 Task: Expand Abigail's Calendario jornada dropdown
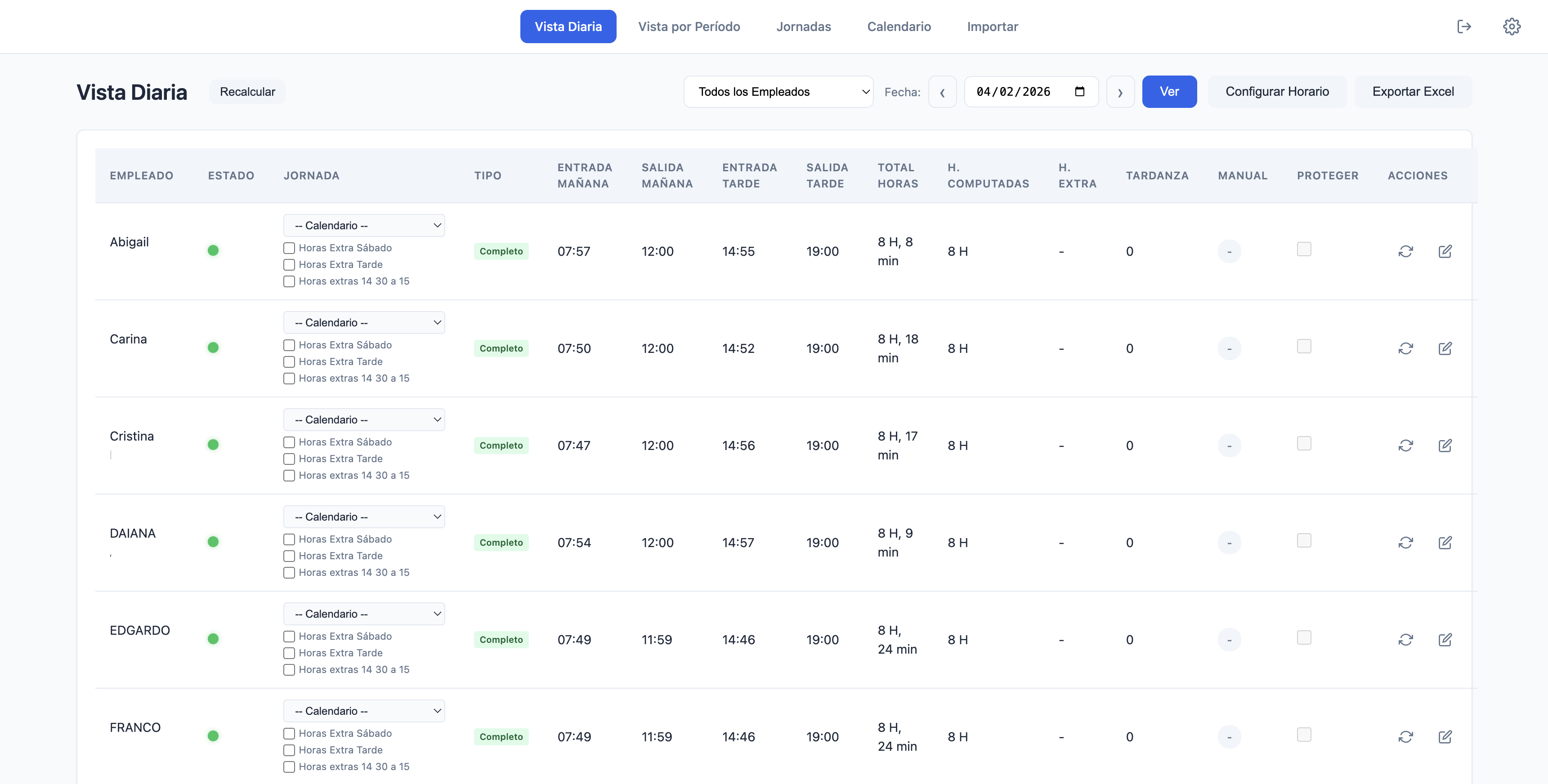tap(363, 225)
